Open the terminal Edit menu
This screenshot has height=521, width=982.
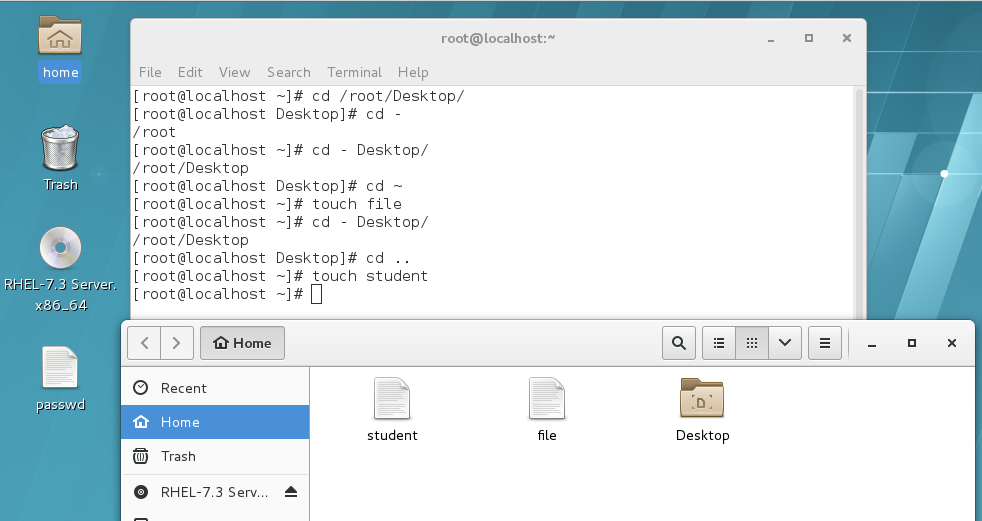click(190, 72)
